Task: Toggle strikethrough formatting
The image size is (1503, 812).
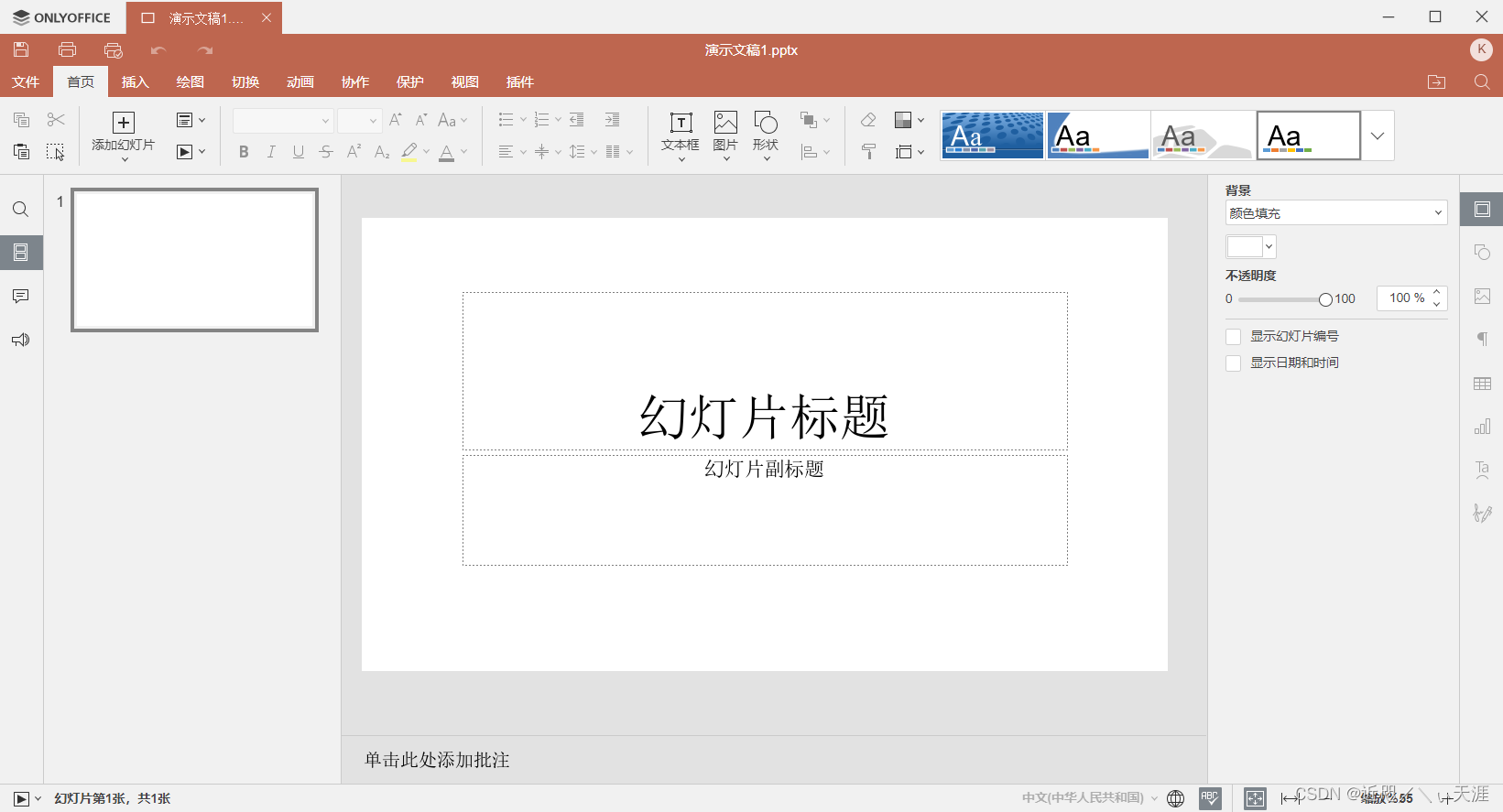Action: (326, 152)
